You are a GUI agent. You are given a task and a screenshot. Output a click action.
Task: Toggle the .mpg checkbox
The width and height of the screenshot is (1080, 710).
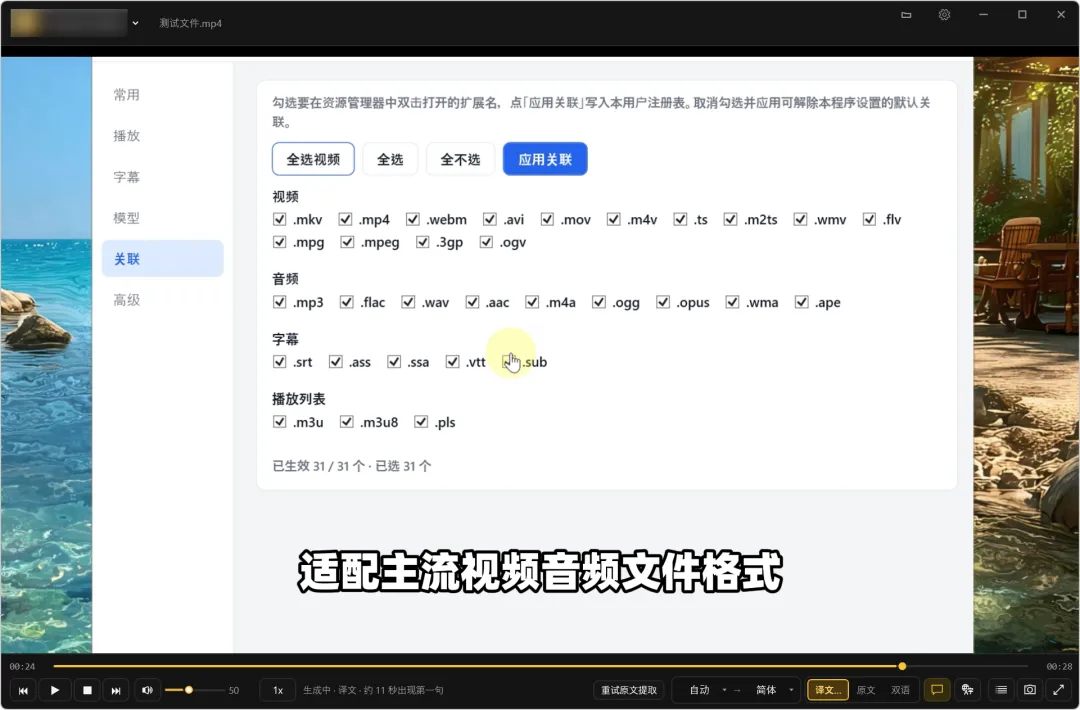[x=279, y=242]
